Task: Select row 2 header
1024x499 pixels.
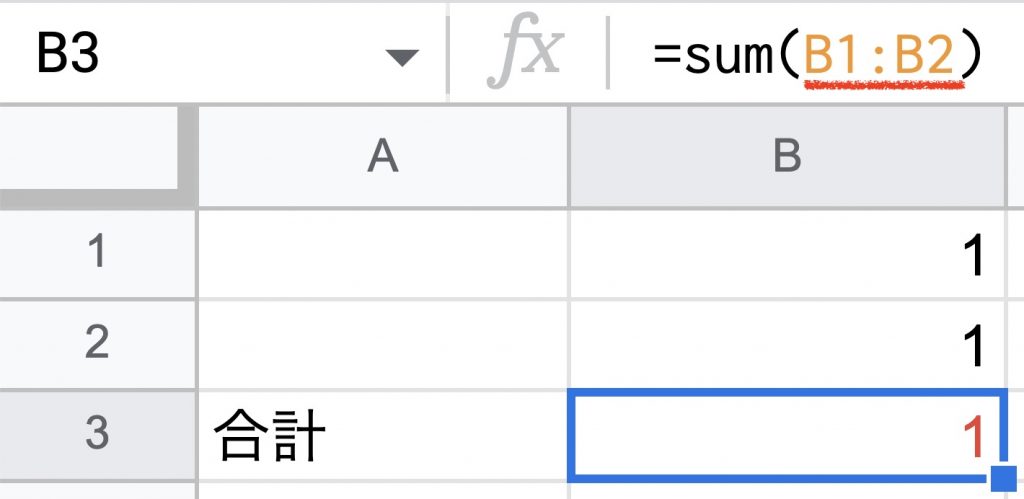Action: point(97,342)
